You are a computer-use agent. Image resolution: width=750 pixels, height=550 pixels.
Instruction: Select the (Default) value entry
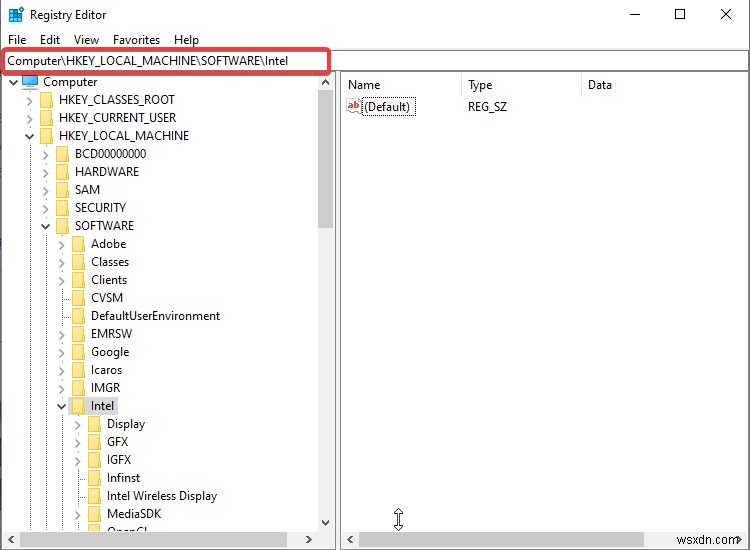pyautogui.click(x=387, y=106)
